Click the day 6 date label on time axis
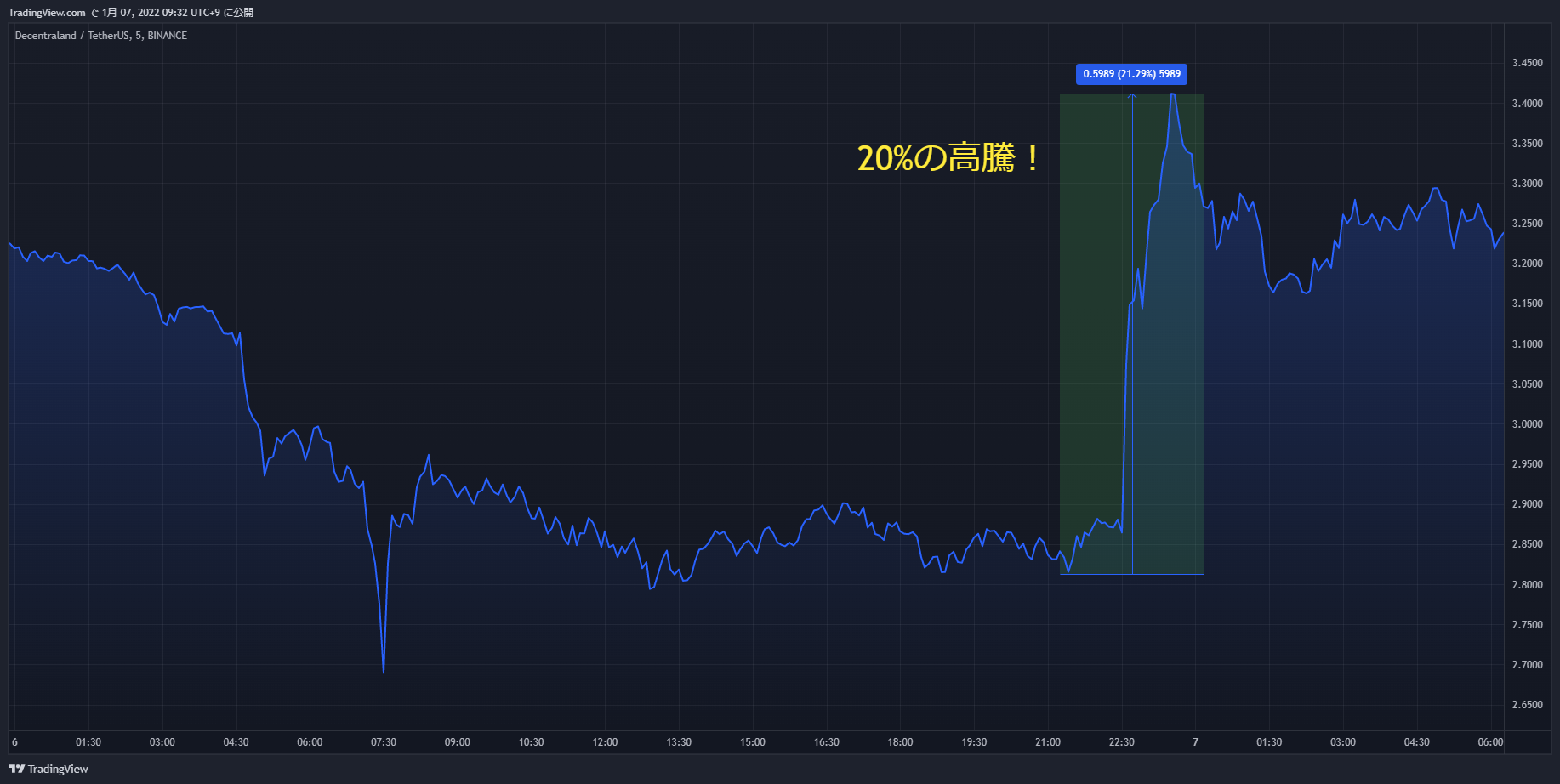This screenshot has width=1560, height=784. tap(14, 742)
